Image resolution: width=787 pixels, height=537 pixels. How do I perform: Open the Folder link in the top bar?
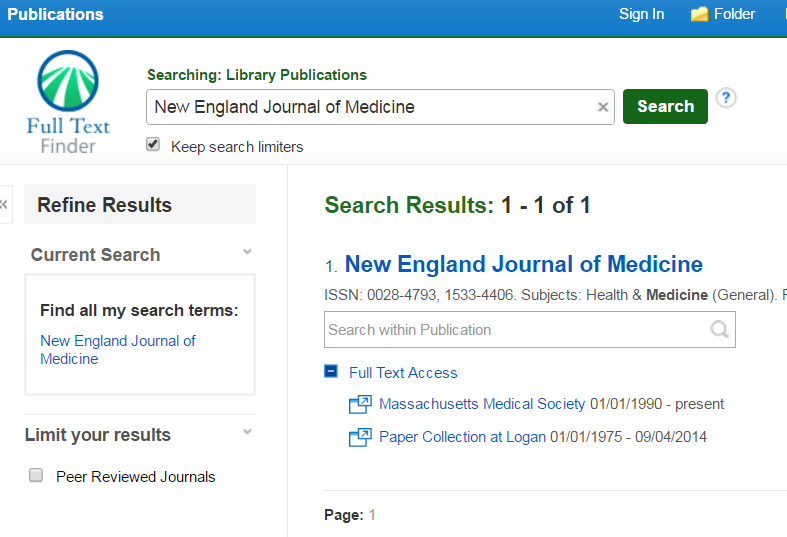(x=734, y=14)
